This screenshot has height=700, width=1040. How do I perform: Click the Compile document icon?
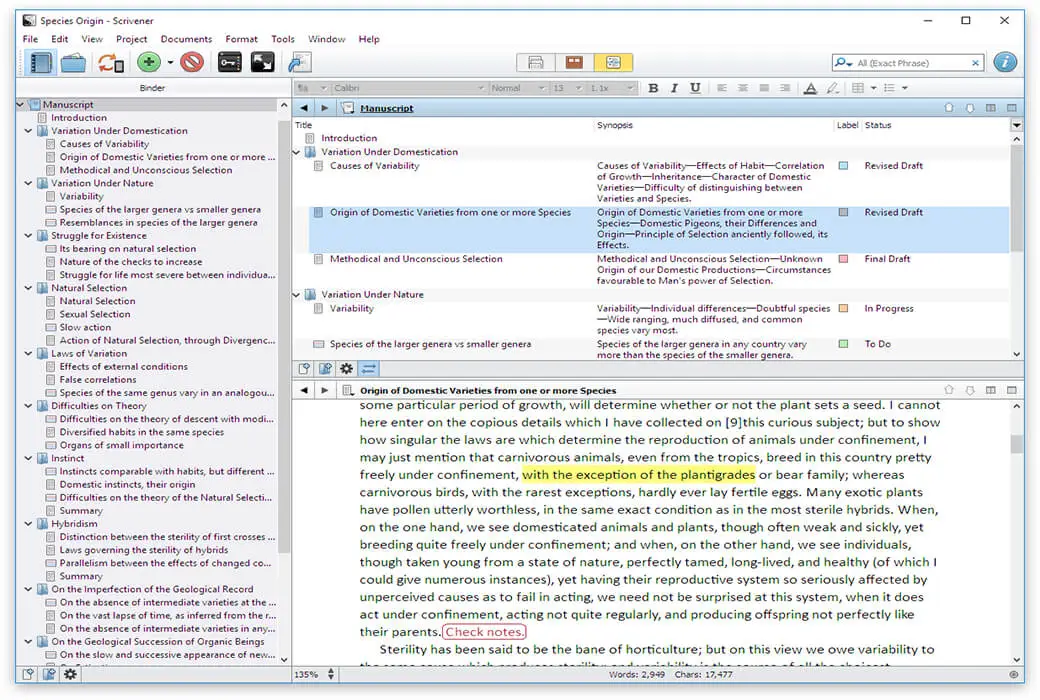[x=299, y=63]
